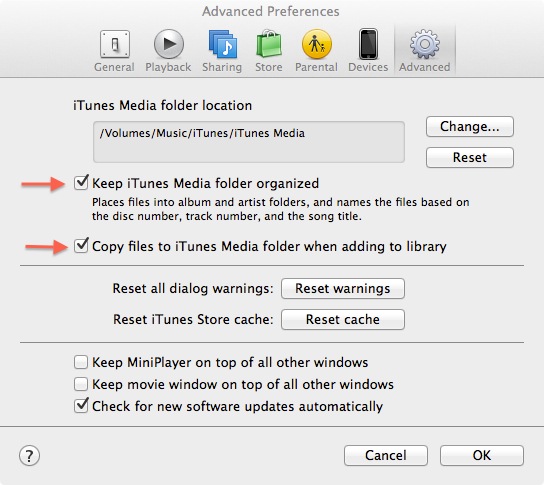Click the 'Reset iTunes Store cache:' label

pyautogui.click(x=193, y=319)
